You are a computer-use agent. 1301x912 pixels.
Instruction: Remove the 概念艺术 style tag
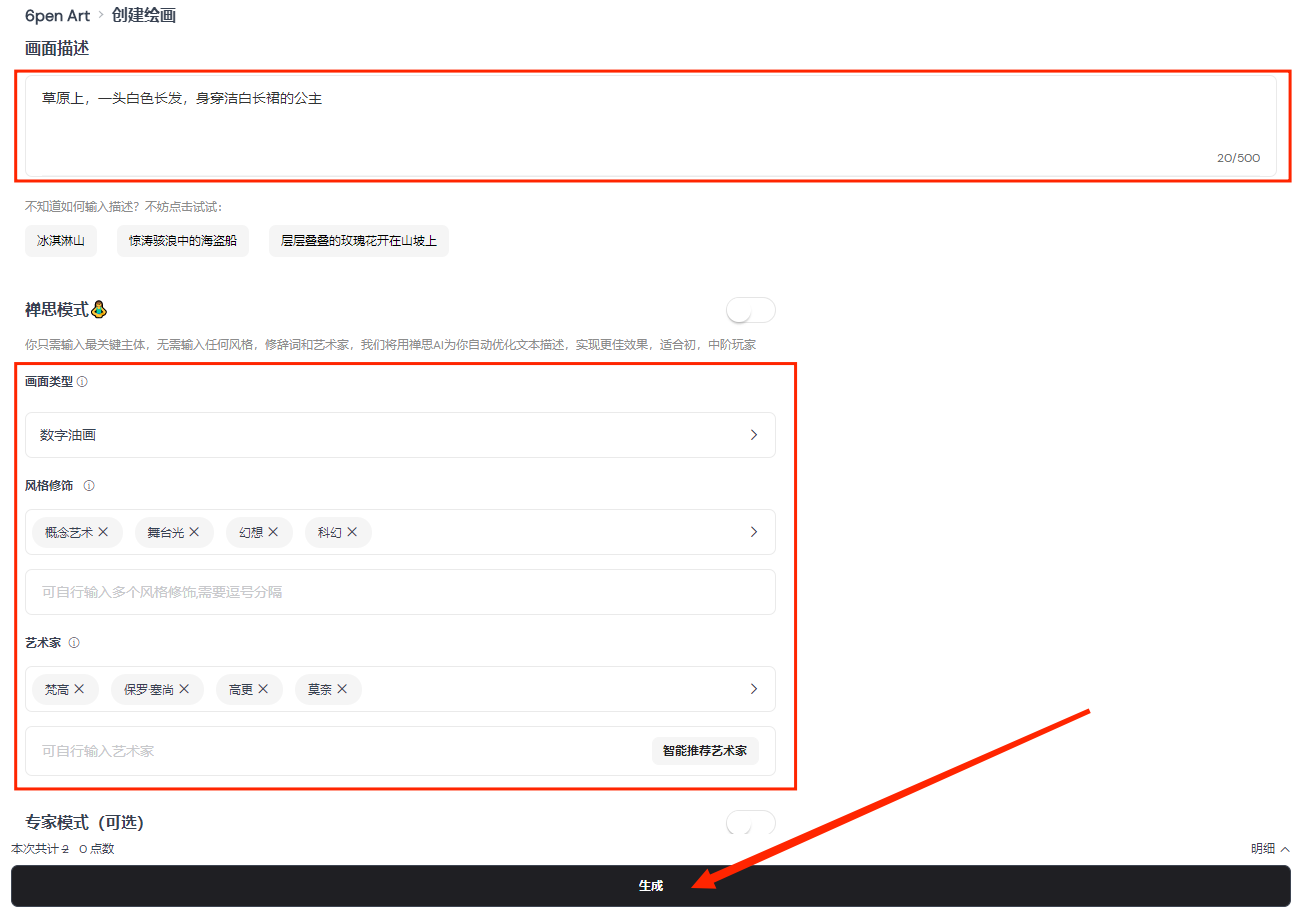coord(103,532)
